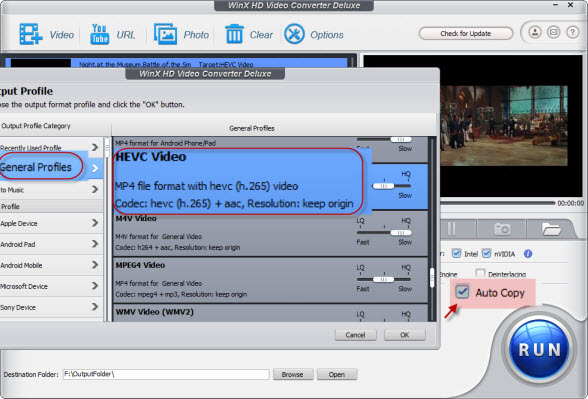Image resolution: width=588 pixels, height=399 pixels.
Task: Click the add Video icon
Action: 31,34
